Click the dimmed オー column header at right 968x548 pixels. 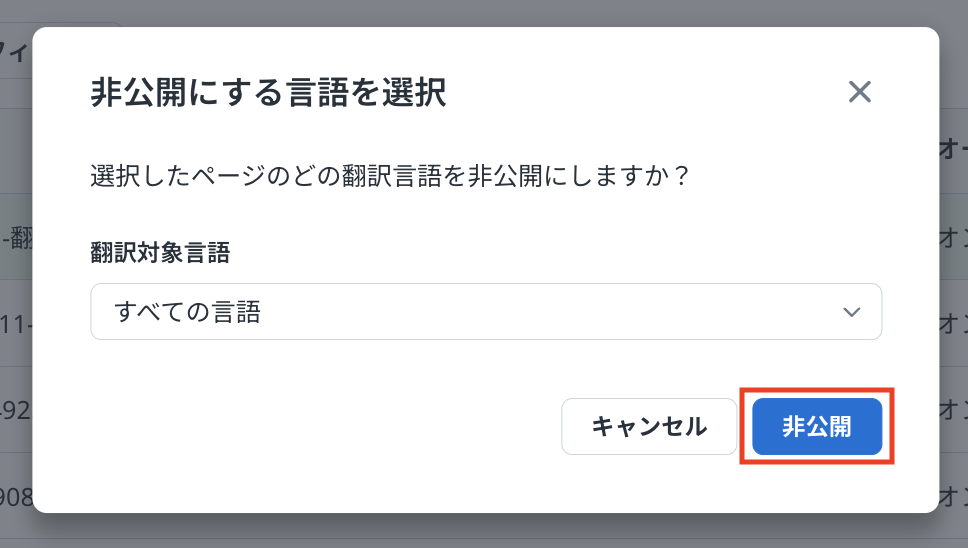[x=952, y=150]
